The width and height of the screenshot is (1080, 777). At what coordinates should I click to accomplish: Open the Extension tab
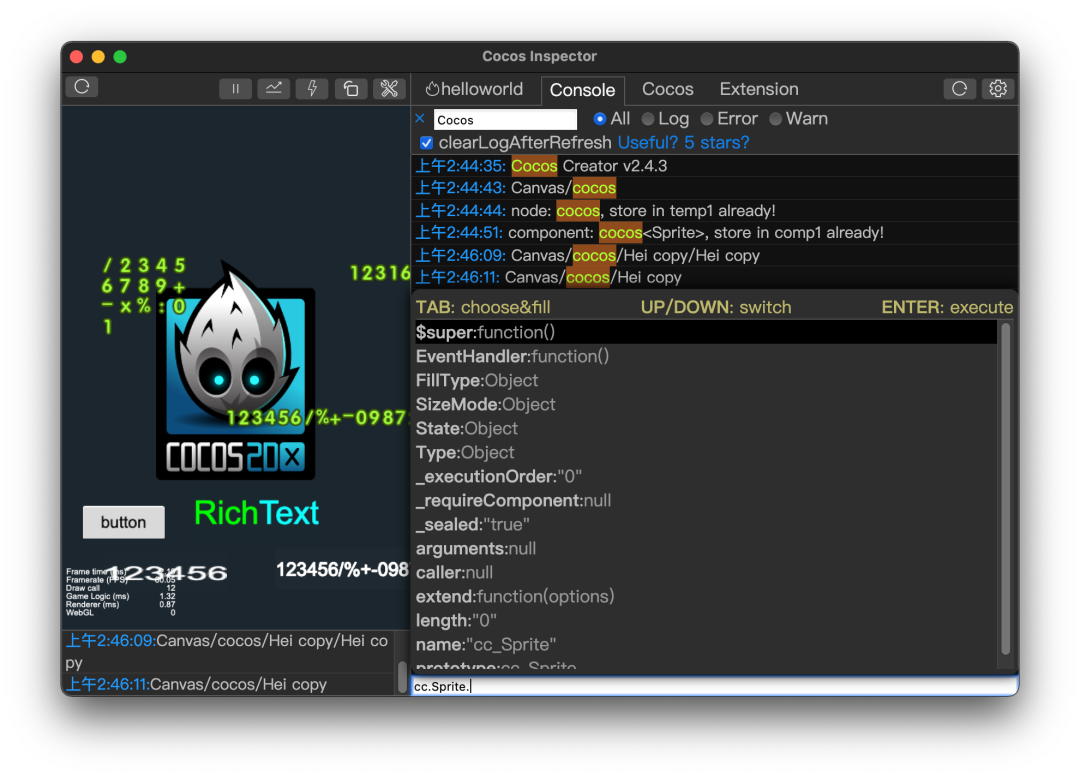pyautogui.click(x=759, y=89)
